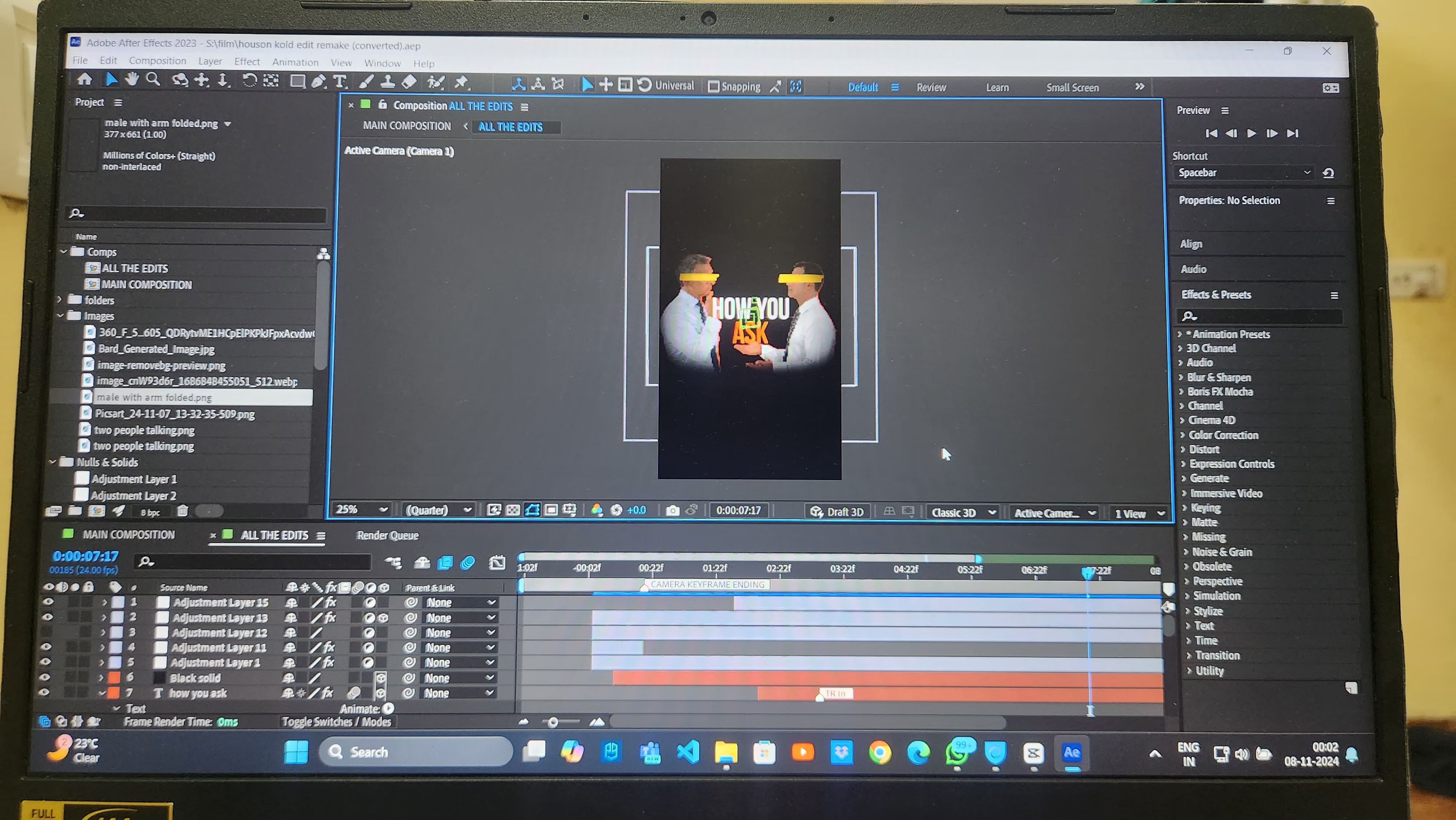Switch to MAIN COMPOSITION timeline tab

[128, 535]
